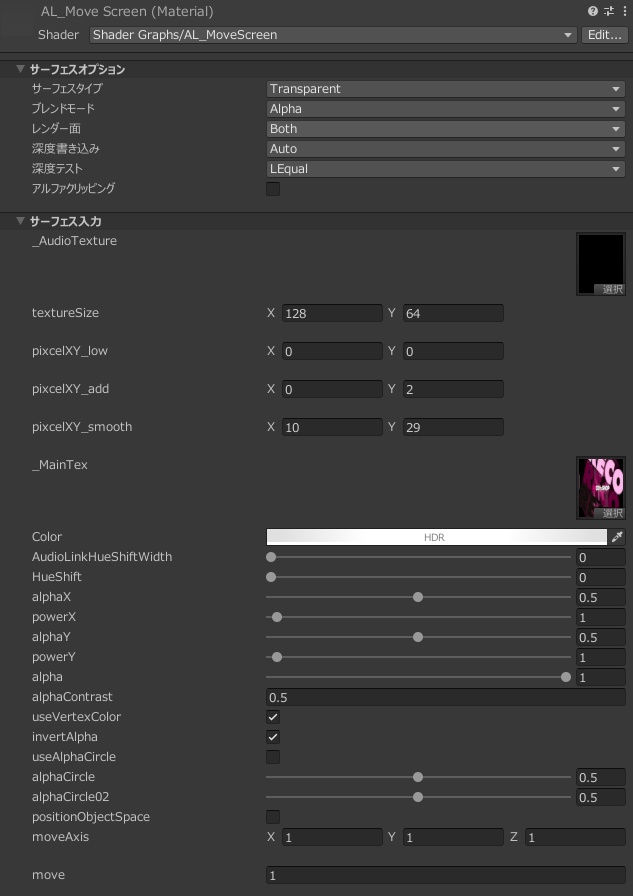Open the レンダー面 Both dropdown
633x896 pixels.
446,129
